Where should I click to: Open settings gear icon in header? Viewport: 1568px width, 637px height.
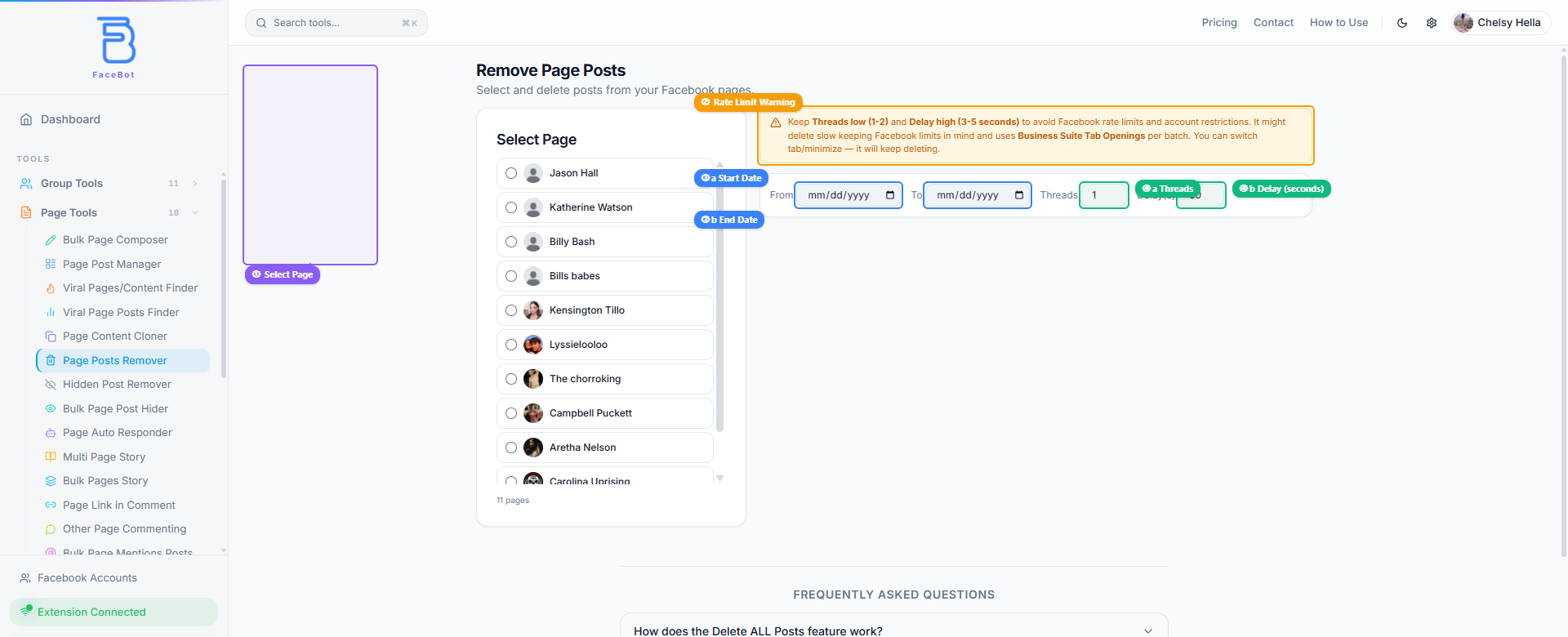coord(1432,23)
